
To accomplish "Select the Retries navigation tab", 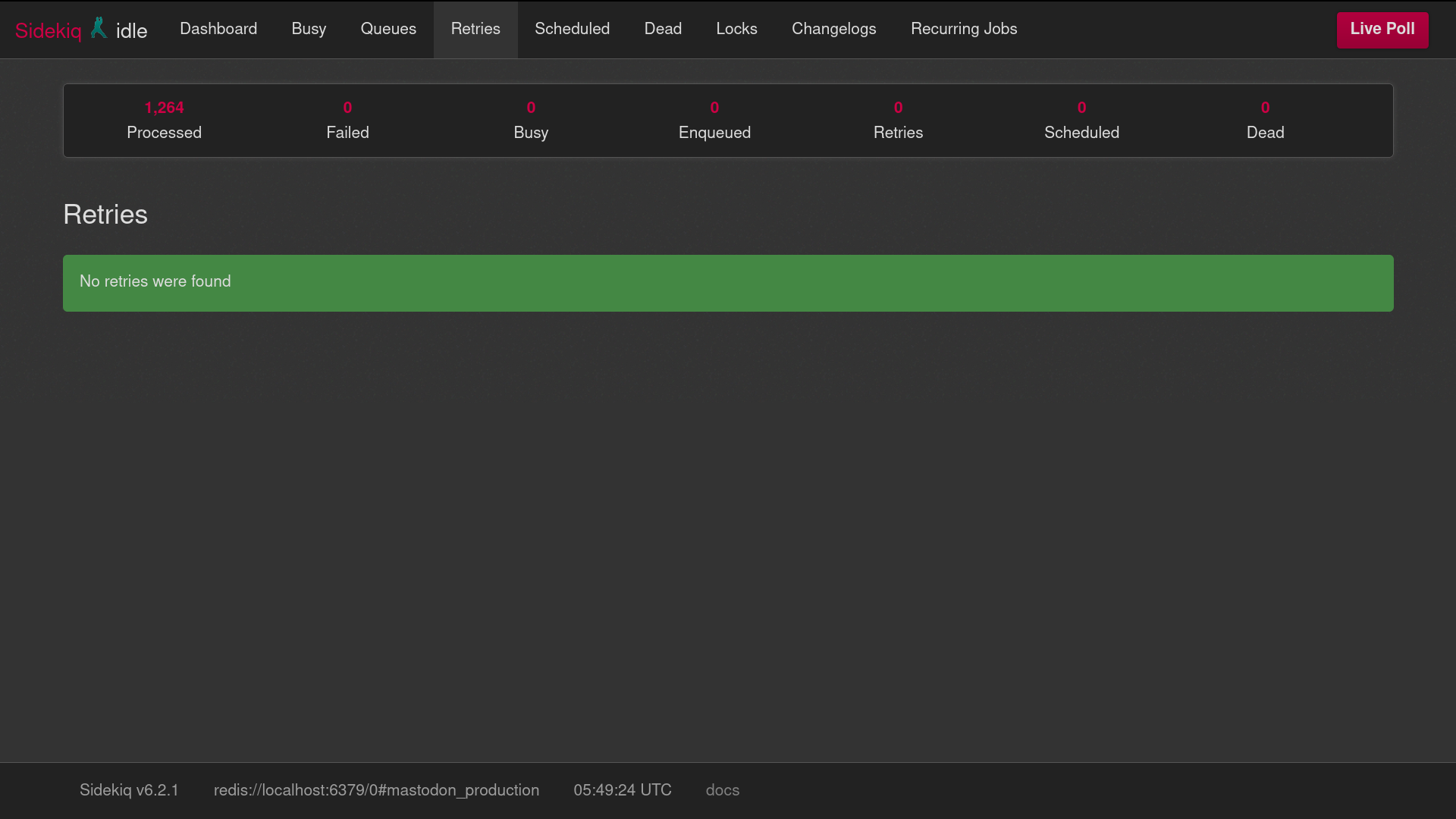I will pyautogui.click(x=475, y=29).
